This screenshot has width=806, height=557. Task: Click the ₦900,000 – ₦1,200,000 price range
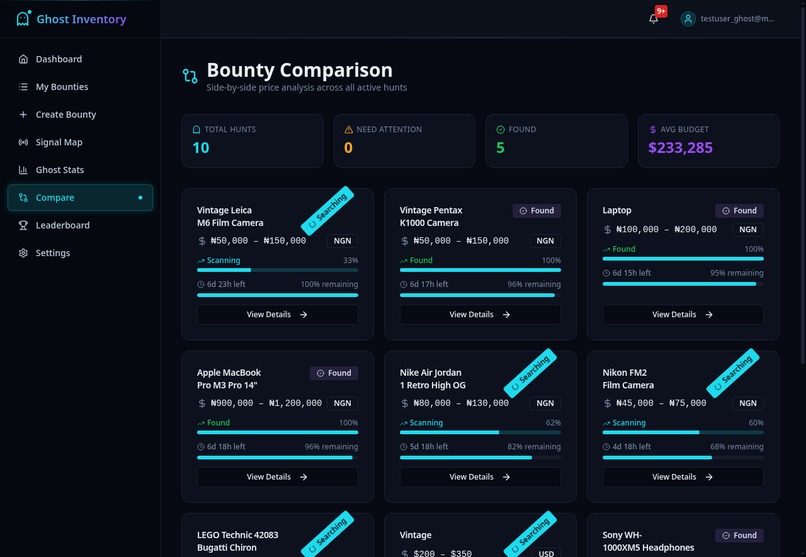tap(266, 403)
